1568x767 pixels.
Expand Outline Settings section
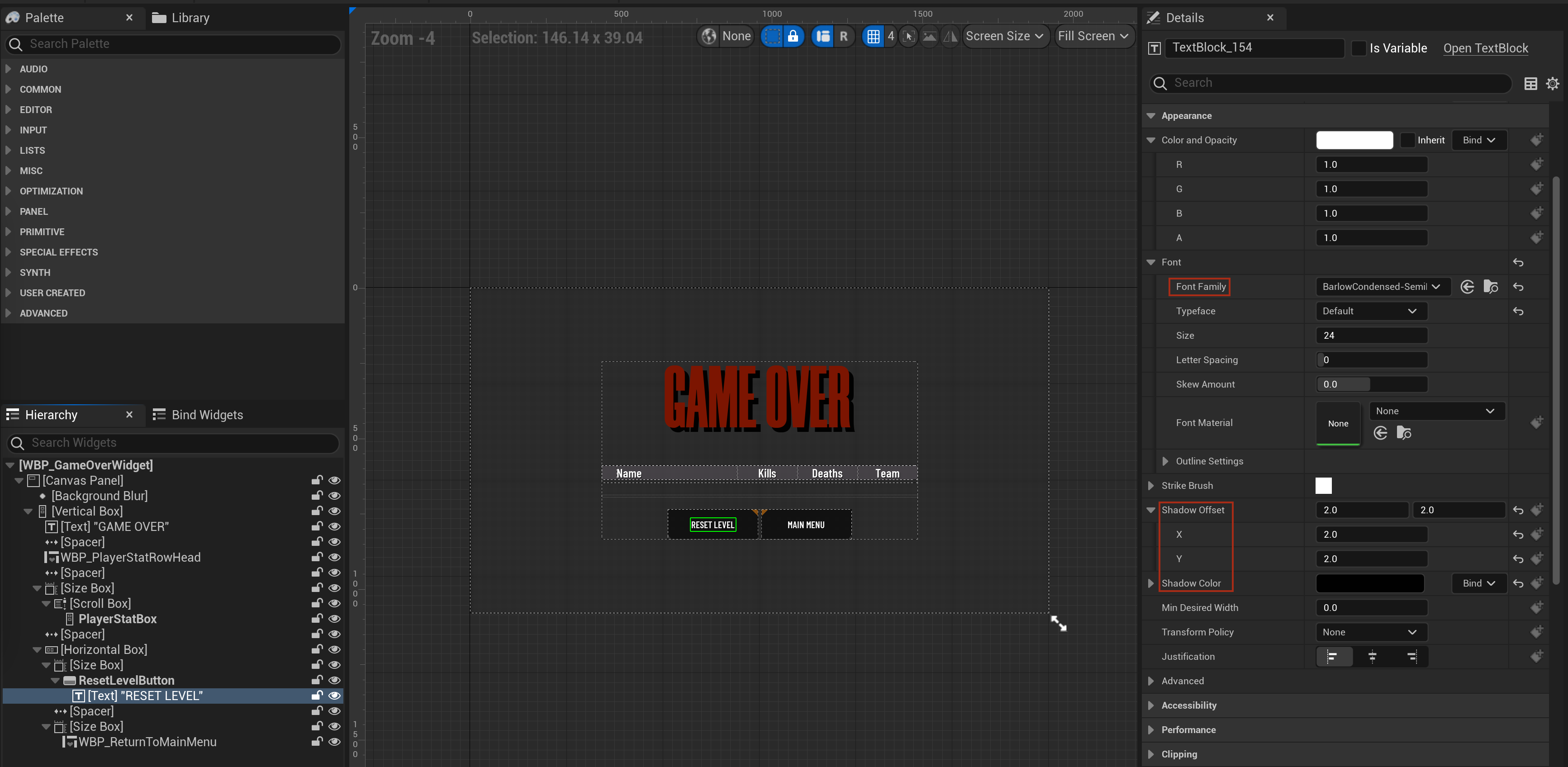click(1164, 462)
